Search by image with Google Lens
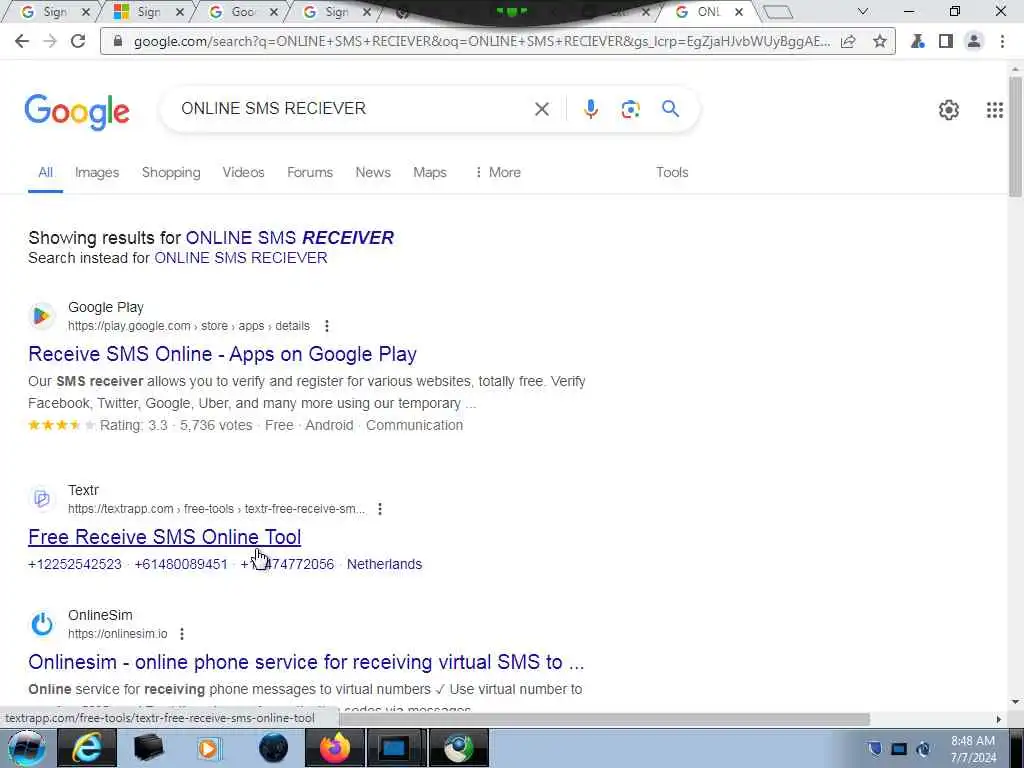1024x768 pixels. [630, 109]
